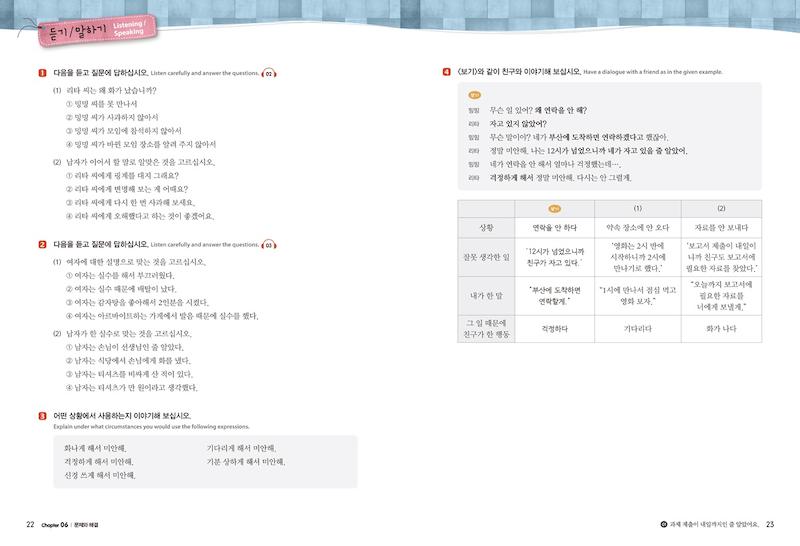The width and height of the screenshot is (800, 546).
Task: Click dialogue line 자고 있지 않았어?
Action: (x=518, y=124)
